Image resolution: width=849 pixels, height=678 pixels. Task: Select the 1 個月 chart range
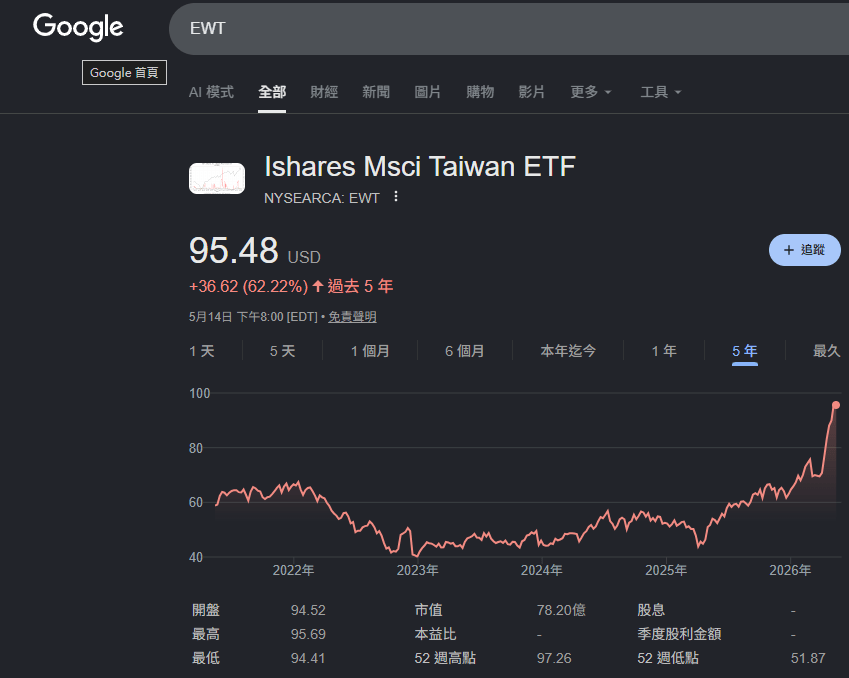pos(370,351)
